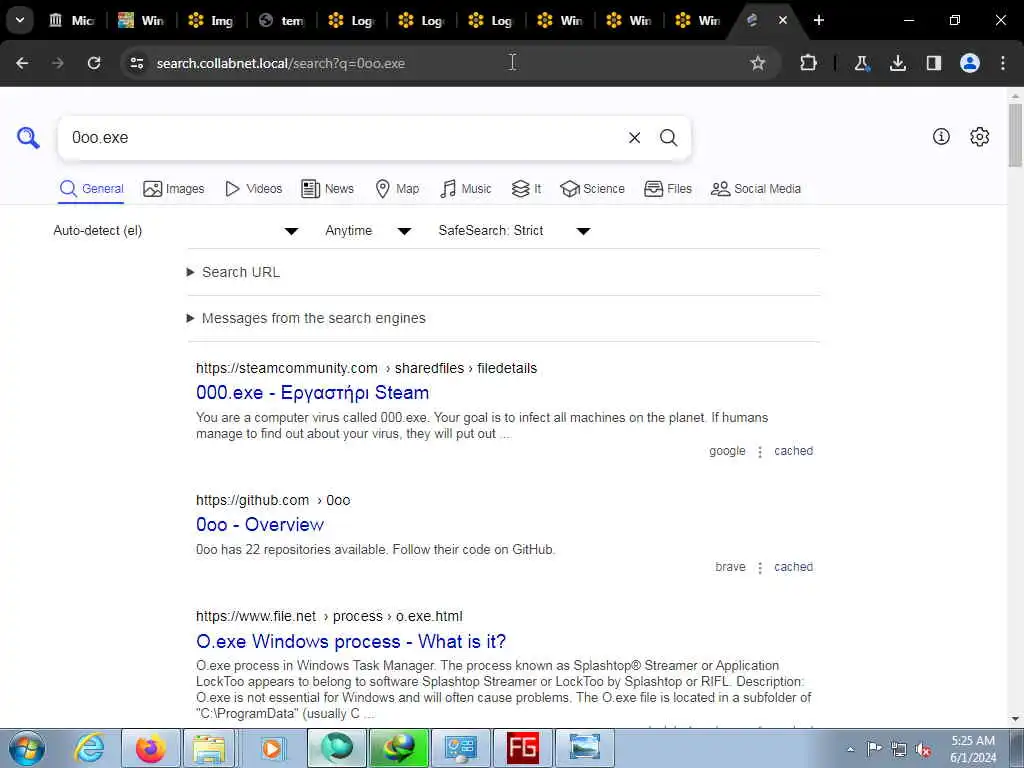The height and width of the screenshot is (768, 1024).
Task: Open the search About info icon
Action: (941, 136)
